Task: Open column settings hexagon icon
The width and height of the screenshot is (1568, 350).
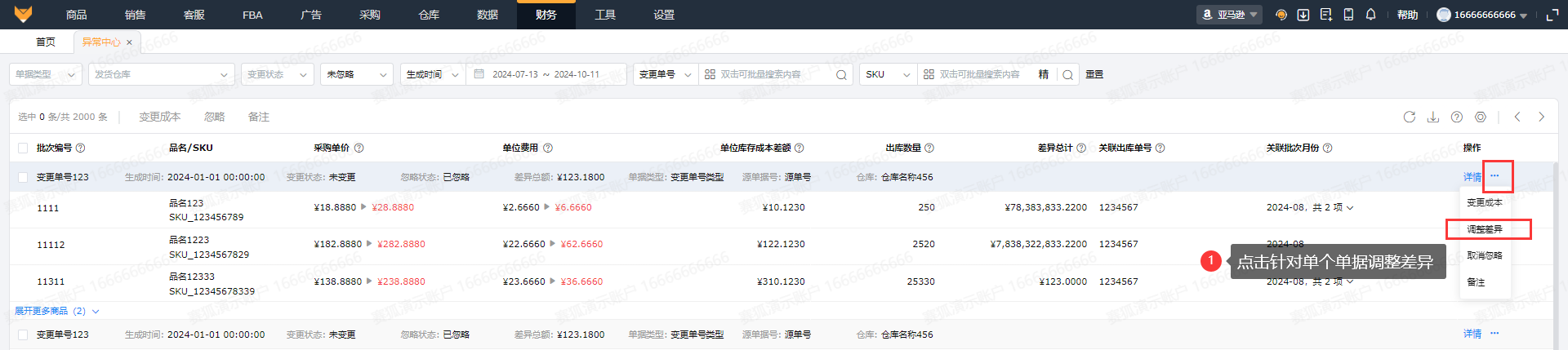Action: [1481, 117]
